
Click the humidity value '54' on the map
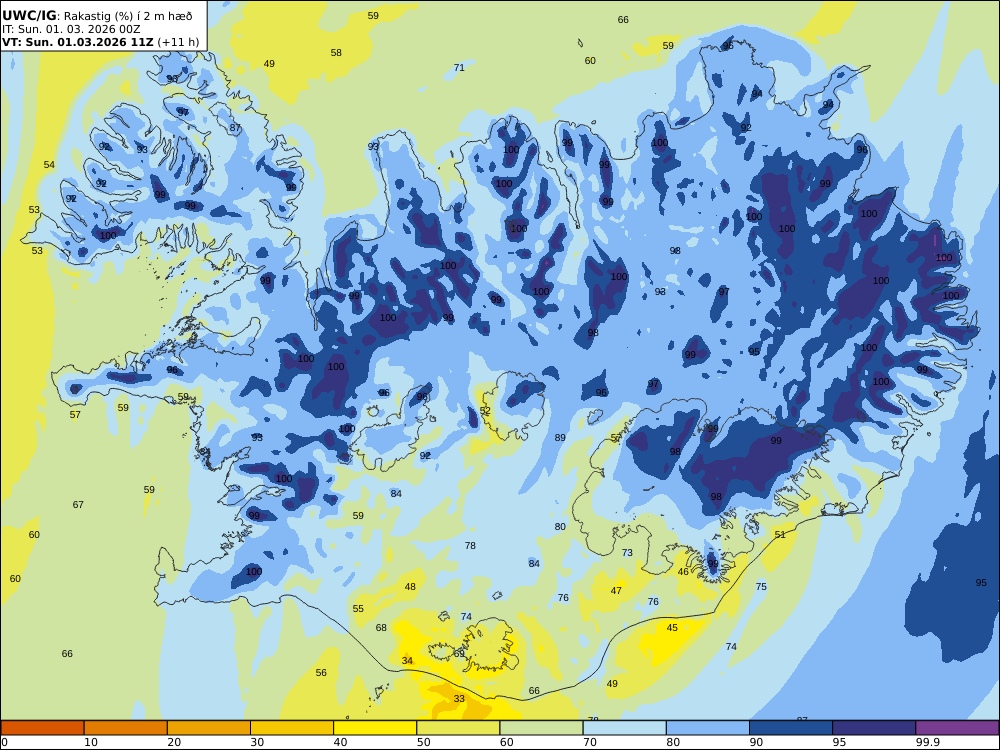click(x=49, y=165)
